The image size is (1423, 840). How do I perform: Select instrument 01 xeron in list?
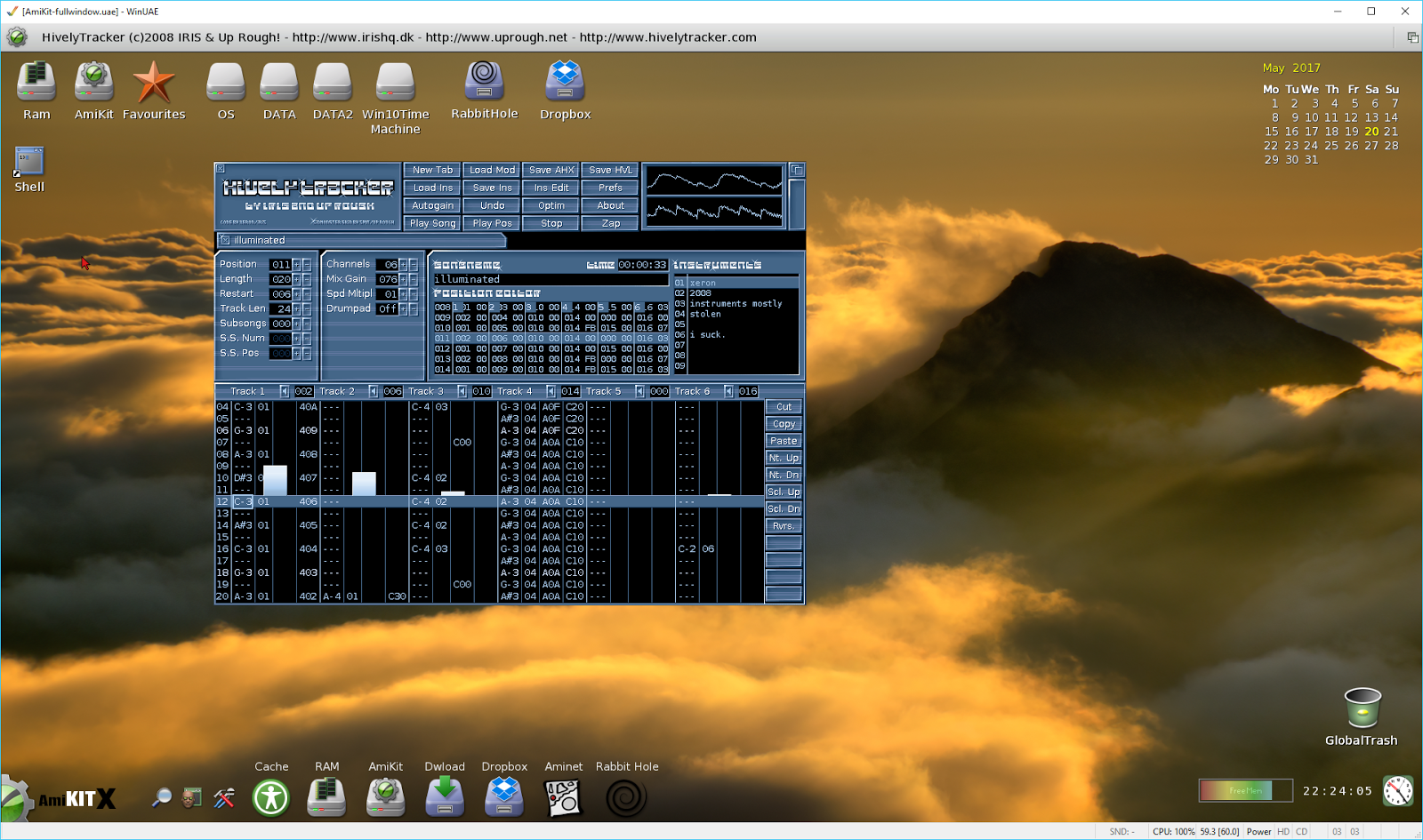[x=736, y=283]
